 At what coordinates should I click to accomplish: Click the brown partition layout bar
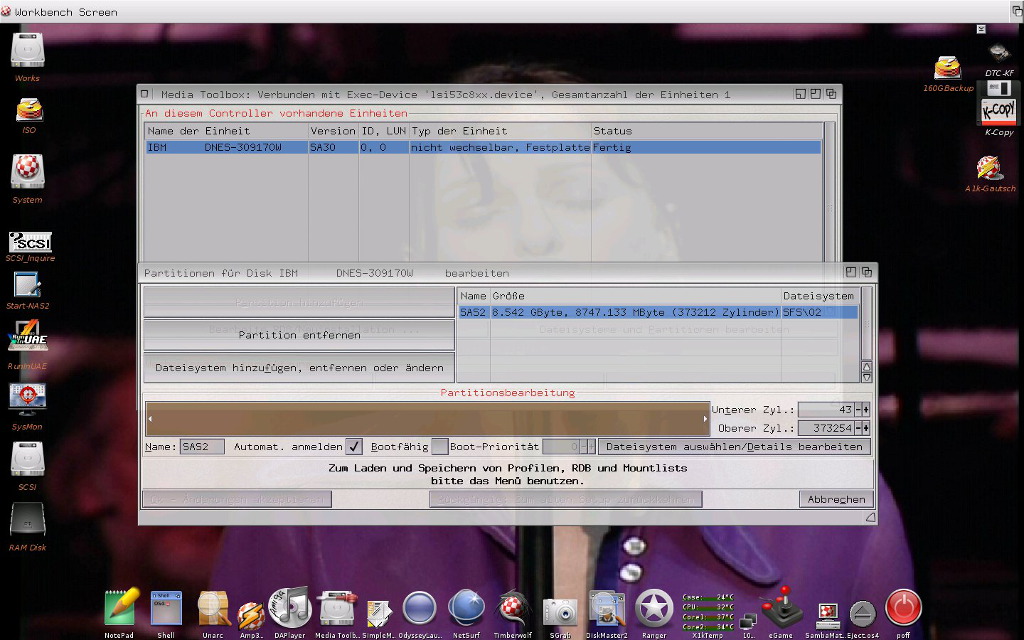427,419
